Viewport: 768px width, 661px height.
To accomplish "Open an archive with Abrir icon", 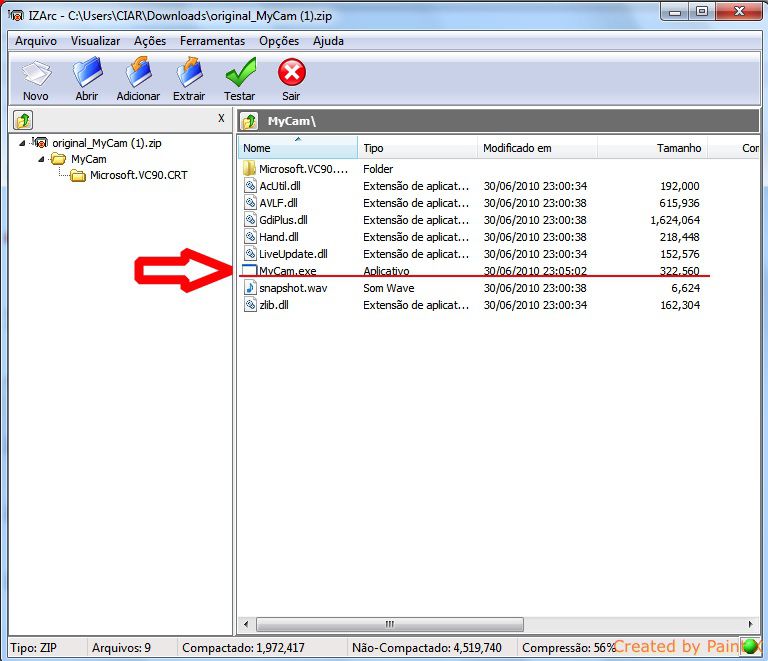I will (x=87, y=77).
